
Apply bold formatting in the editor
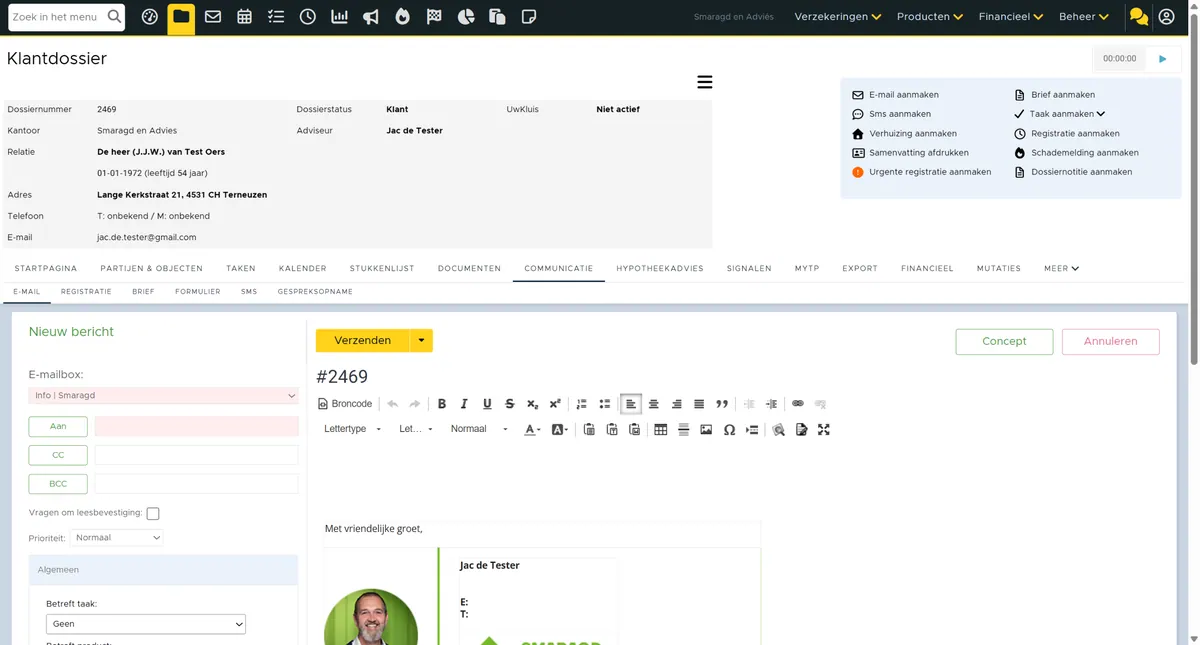tap(442, 404)
